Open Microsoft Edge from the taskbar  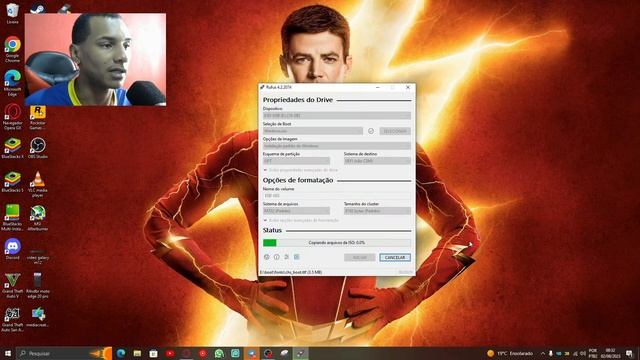pos(121,353)
